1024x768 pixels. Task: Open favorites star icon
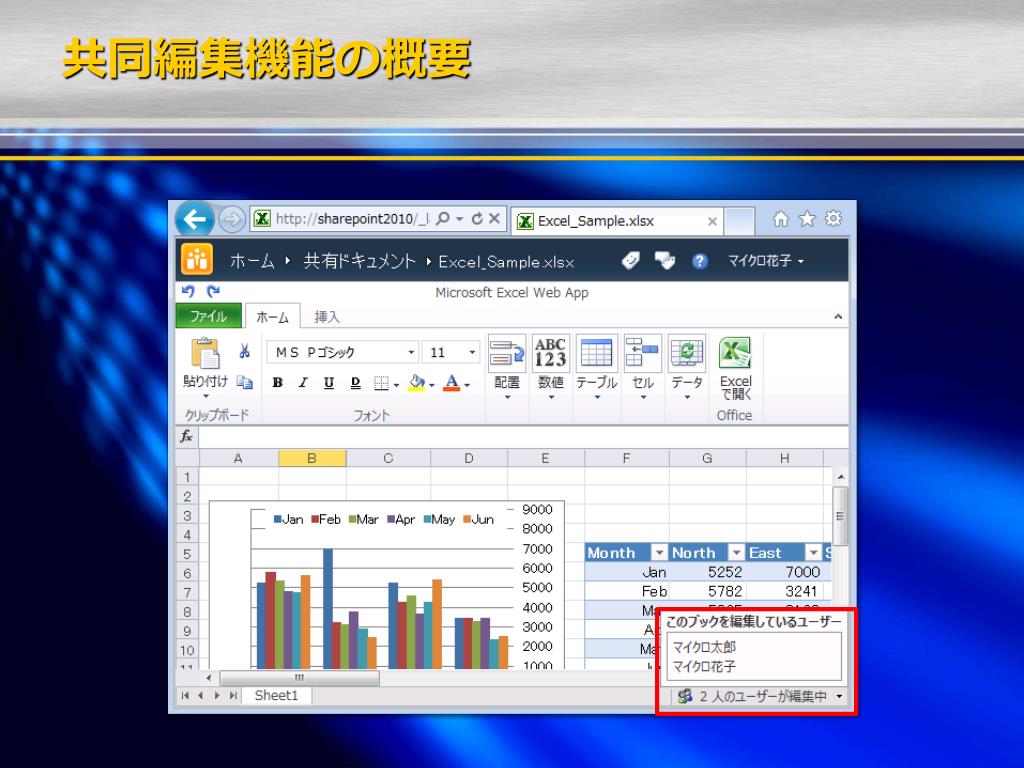(807, 219)
